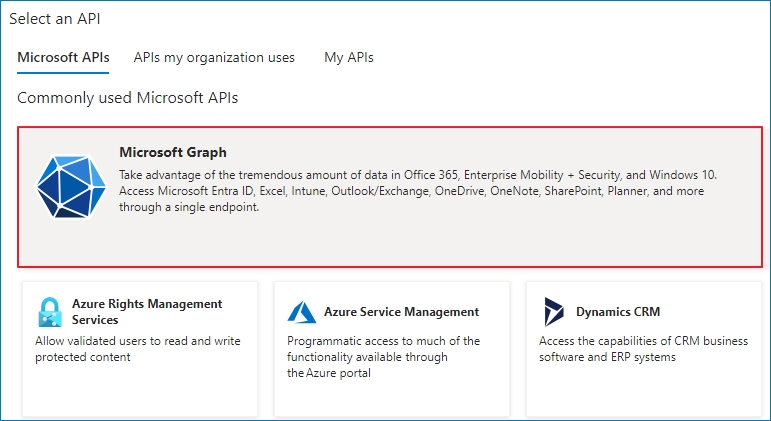Select the Microsoft Graph title
The width and height of the screenshot is (771, 421).
click(x=173, y=152)
